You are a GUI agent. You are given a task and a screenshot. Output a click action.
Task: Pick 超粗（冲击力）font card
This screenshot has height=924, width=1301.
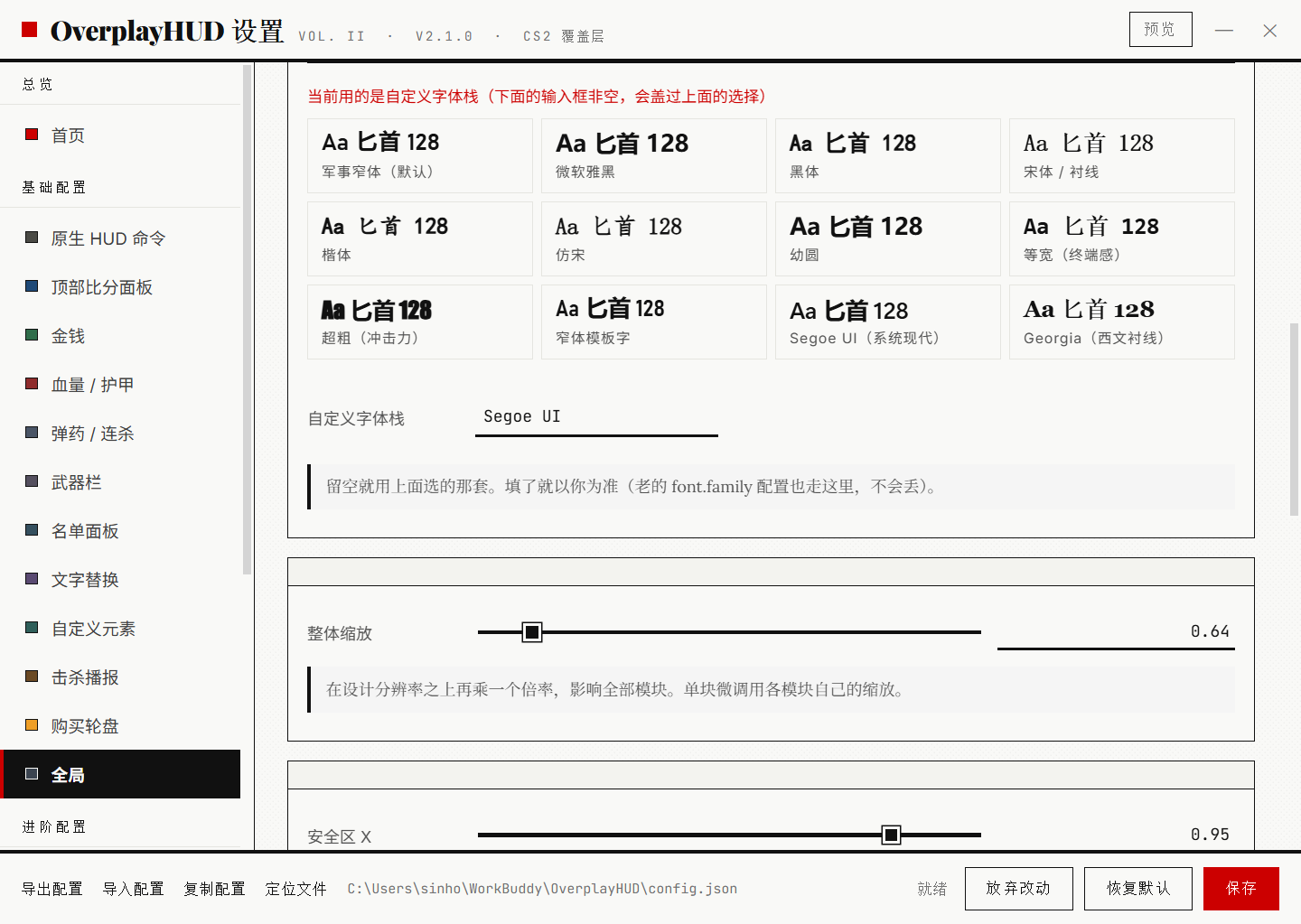(x=420, y=322)
